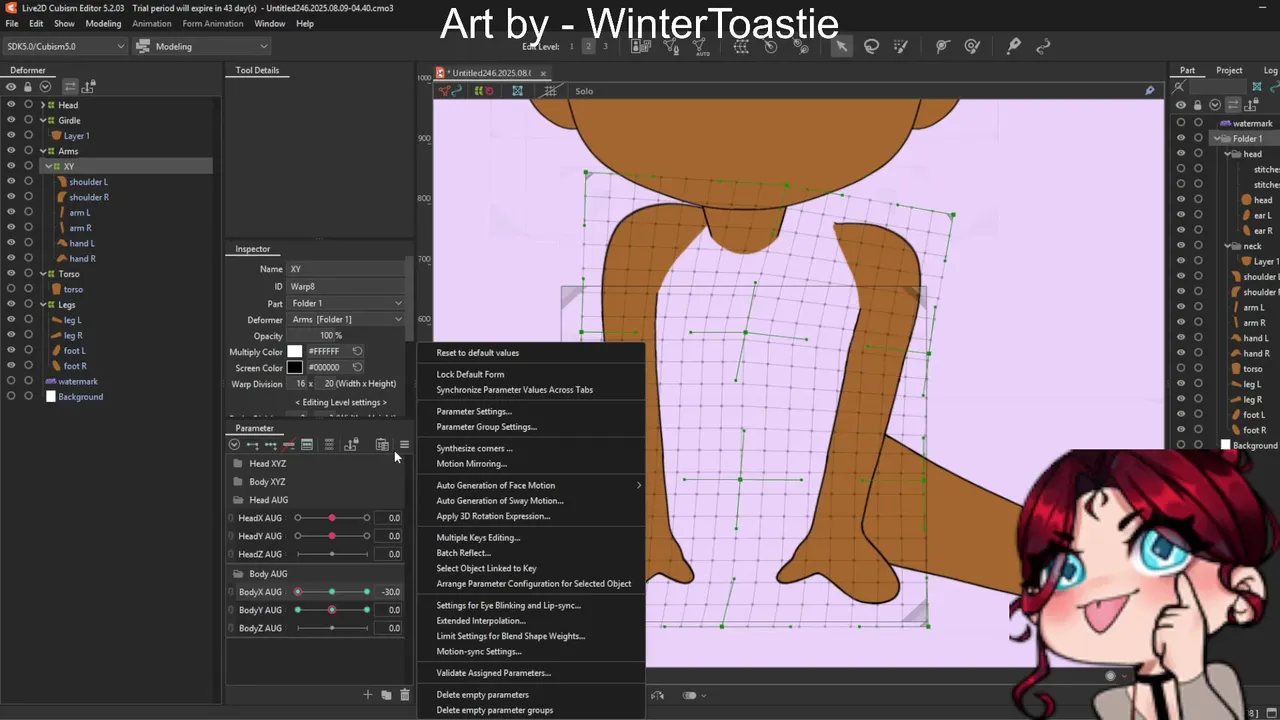
Task: Click the grid icon next to Solo
Action: pyautogui.click(x=550, y=91)
